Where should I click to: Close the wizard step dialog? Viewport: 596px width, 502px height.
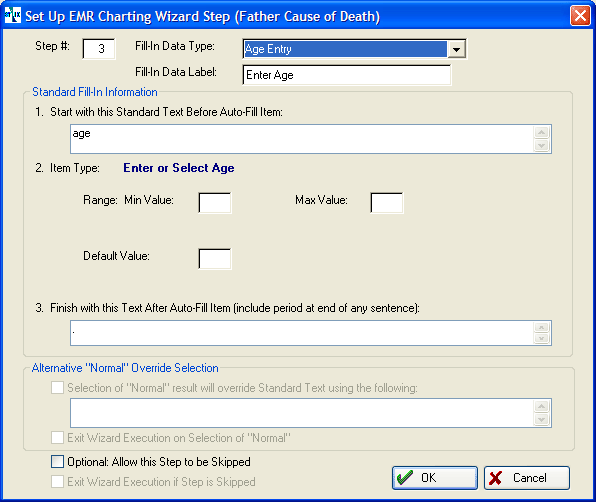point(580,16)
